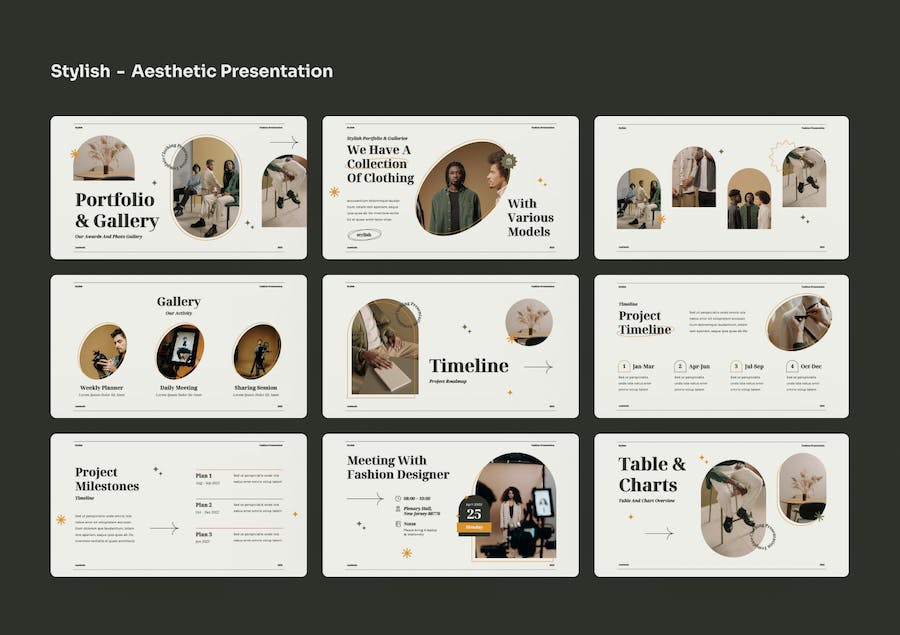Click the arrow icon on the Project Milestones slide
The height and width of the screenshot is (635, 900).
pyautogui.click(x=164, y=527)
